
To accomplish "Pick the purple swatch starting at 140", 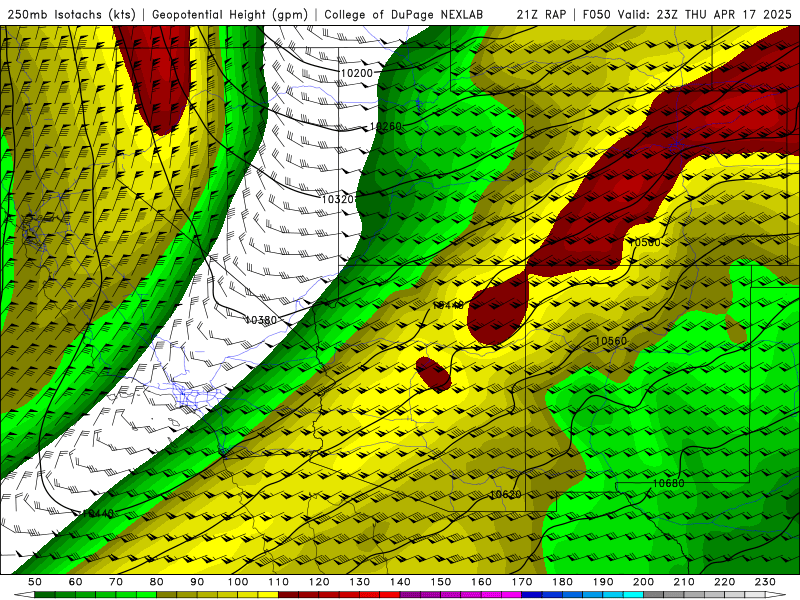I will [410, 595].
